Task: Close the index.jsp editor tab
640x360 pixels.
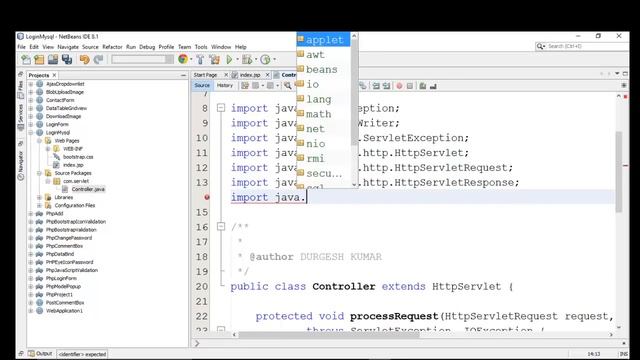Action: pos(267,75)
